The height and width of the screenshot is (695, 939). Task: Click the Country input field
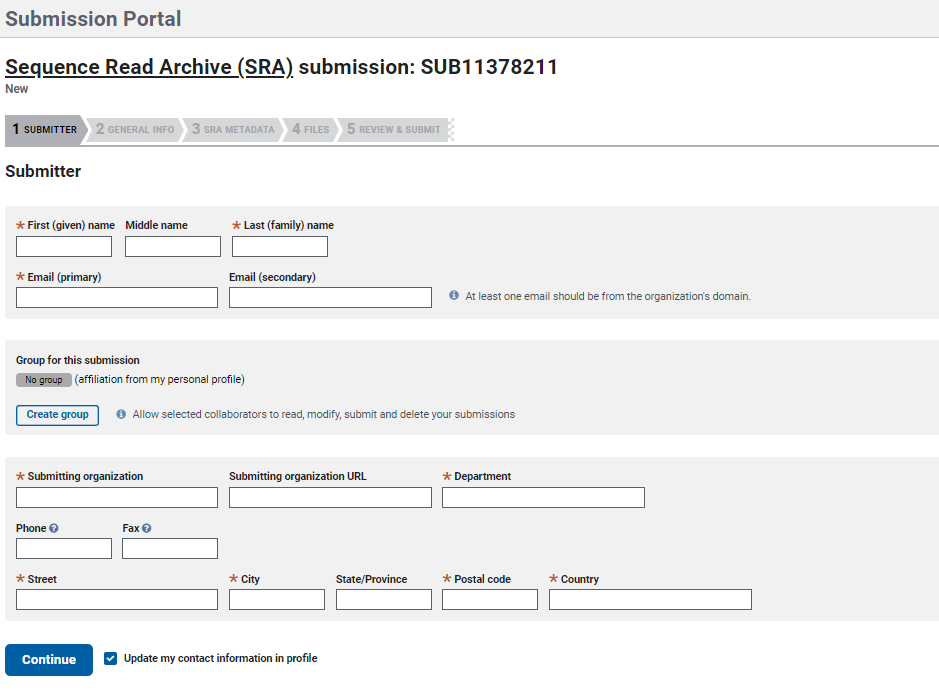pyautogui.click(x=650, y=599)
